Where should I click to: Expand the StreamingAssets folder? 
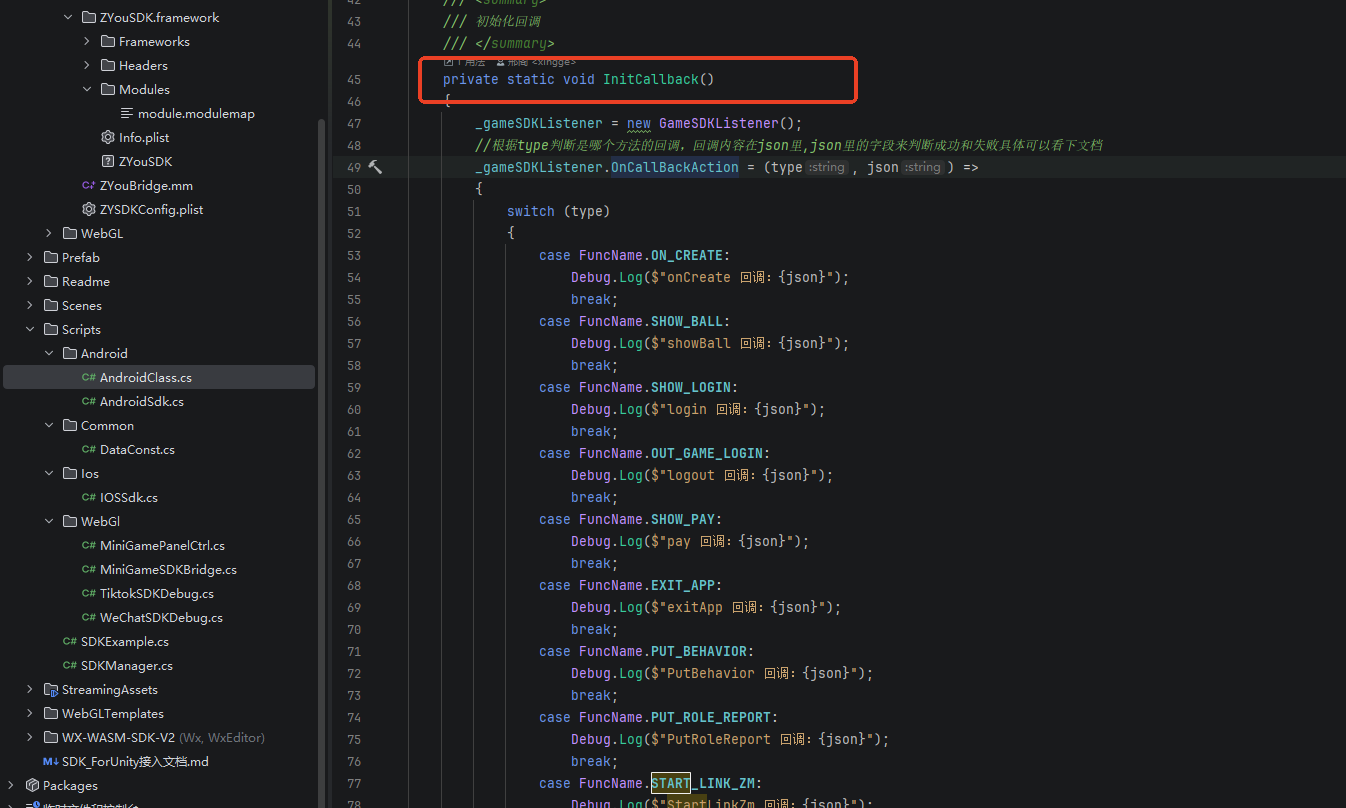point(30,689)
